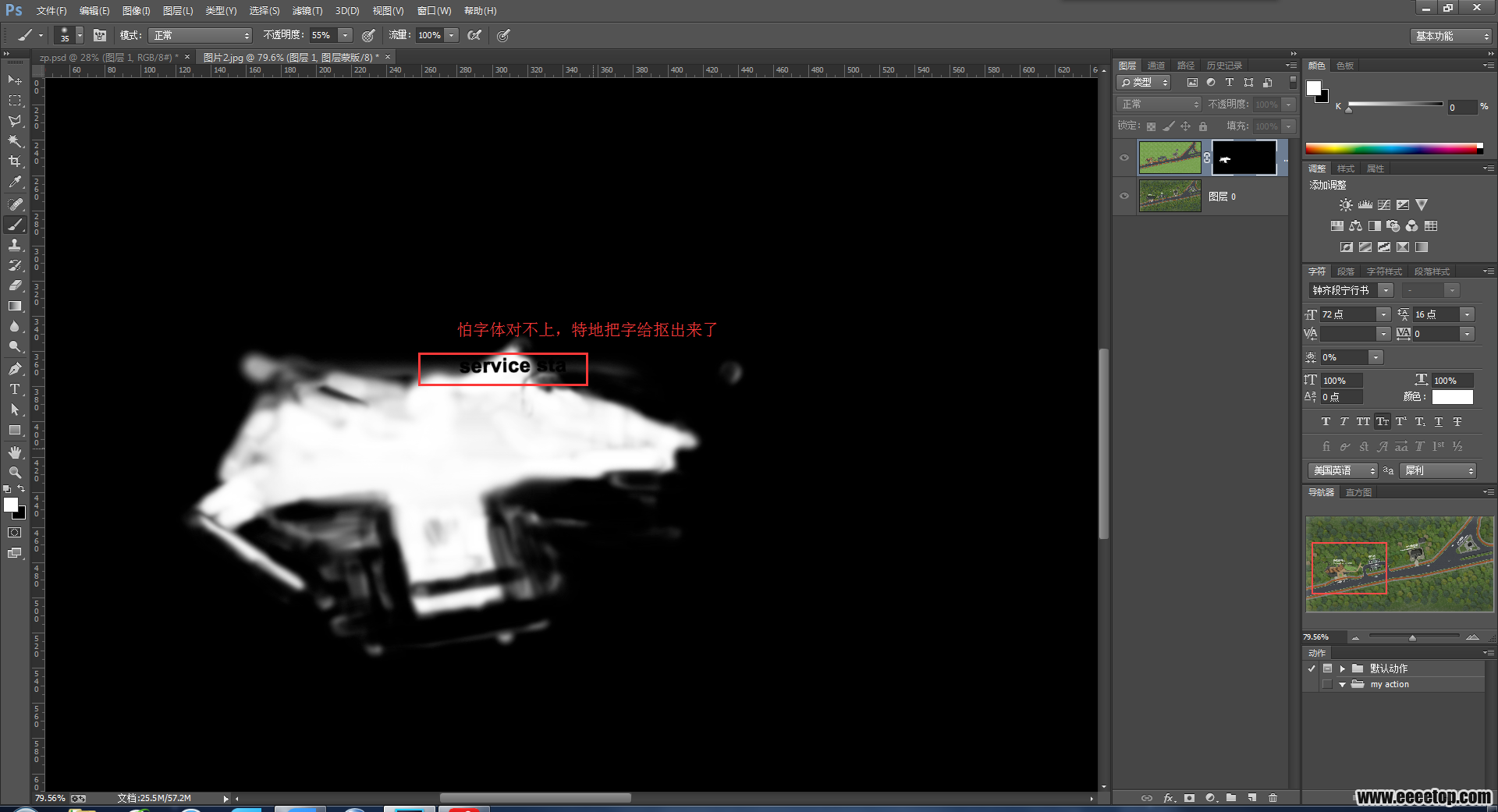The image size is (1498, 812).
Task: Open 图像(I) Image menu
Action: click(x=136, y=11)
